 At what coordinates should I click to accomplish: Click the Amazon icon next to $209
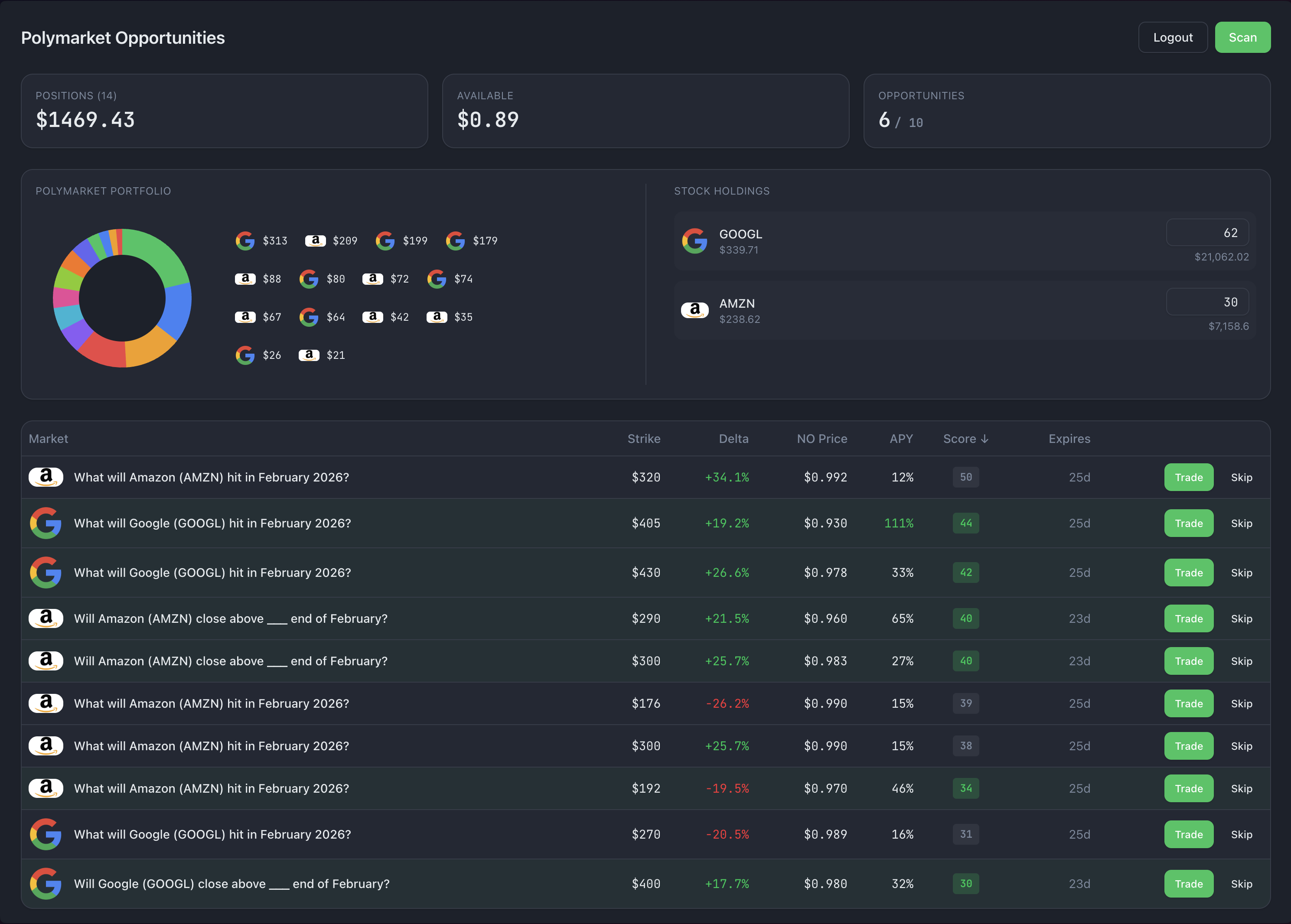click(315, 241)
